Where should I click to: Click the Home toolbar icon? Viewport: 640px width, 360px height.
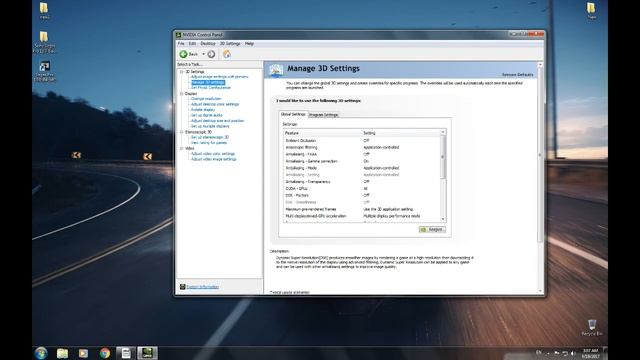227,54
